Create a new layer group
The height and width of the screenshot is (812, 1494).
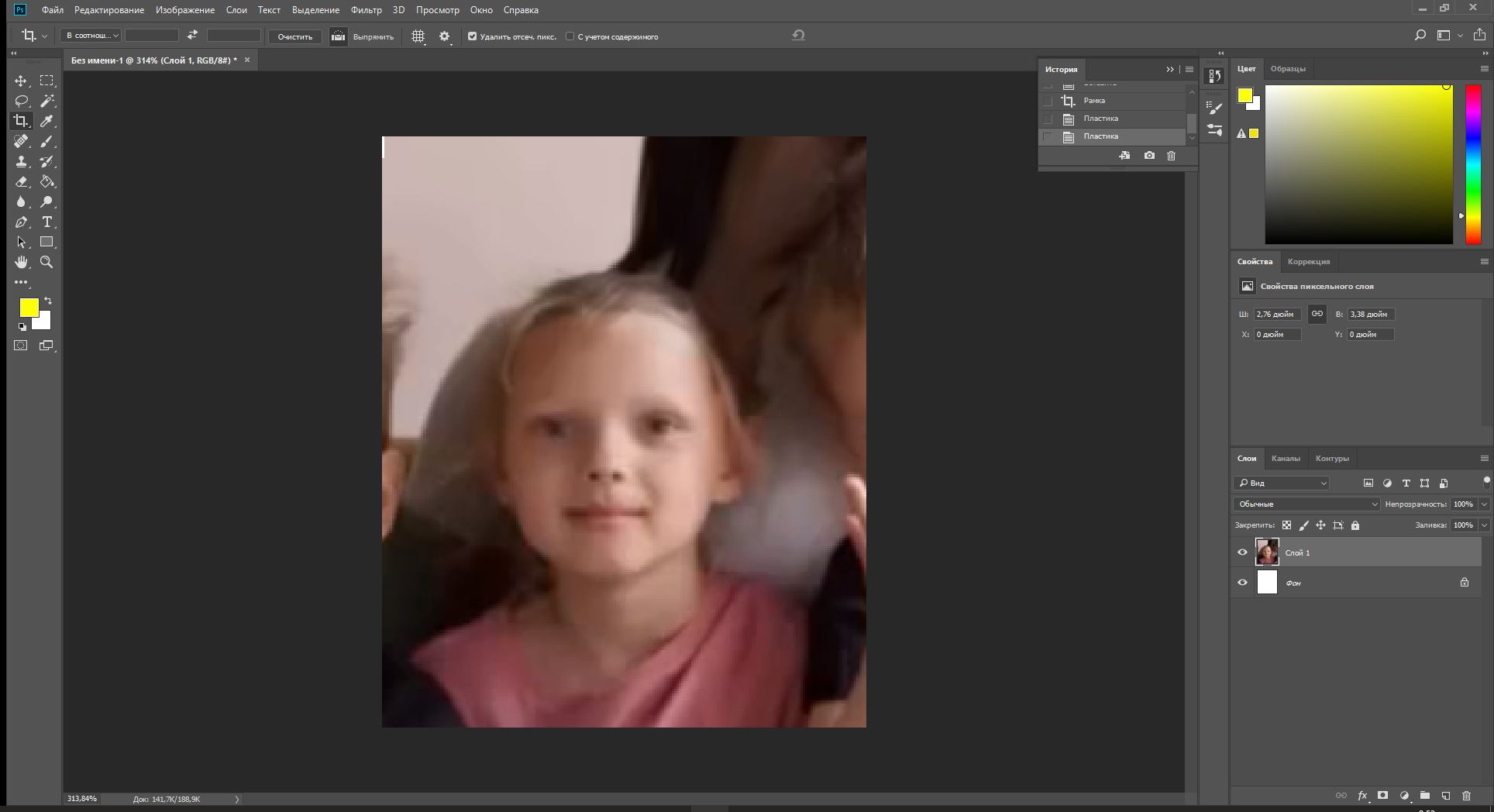(1424, 795)
